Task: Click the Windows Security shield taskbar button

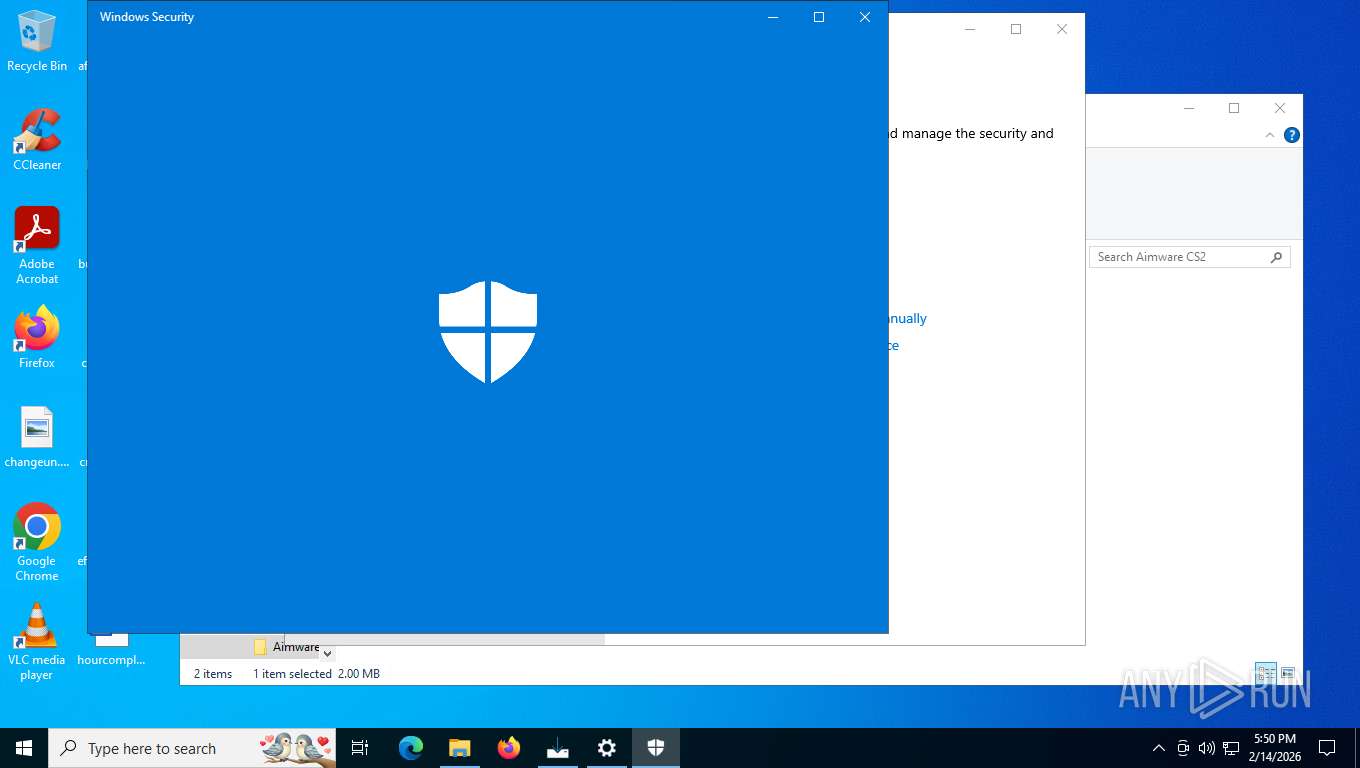Action: pos(656,748)
